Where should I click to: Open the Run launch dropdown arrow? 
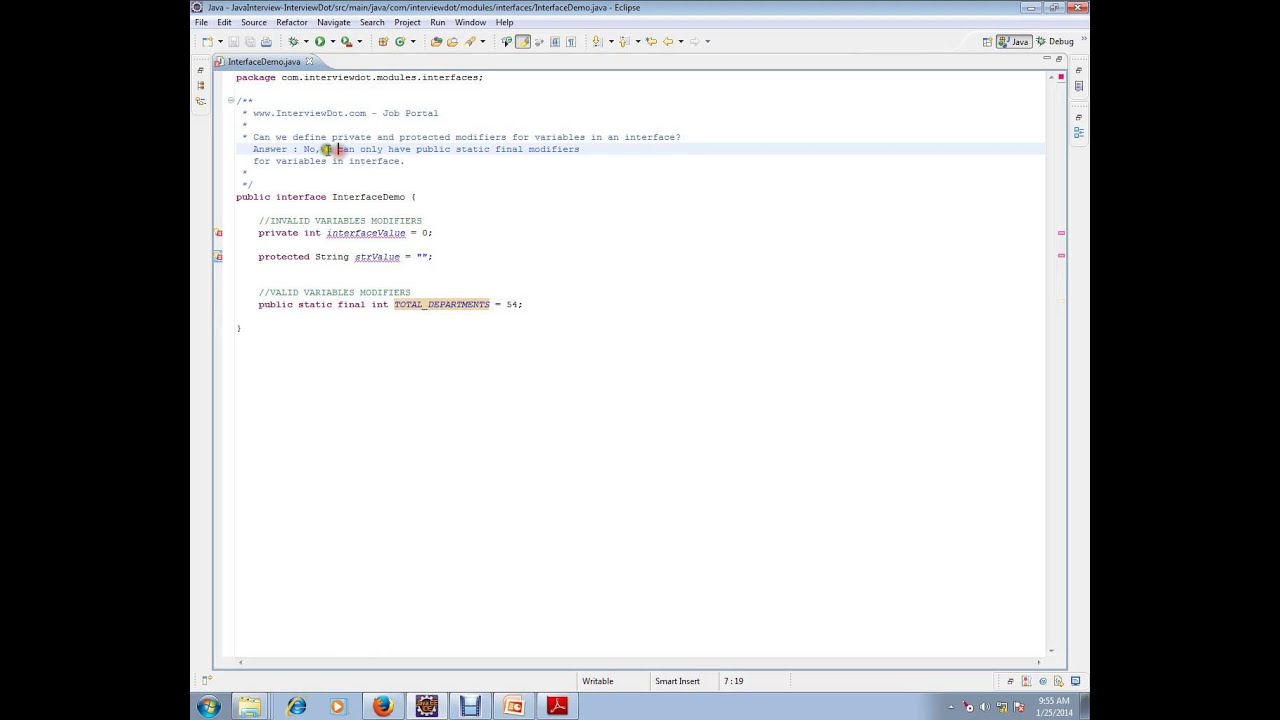[x=333, y=41]
